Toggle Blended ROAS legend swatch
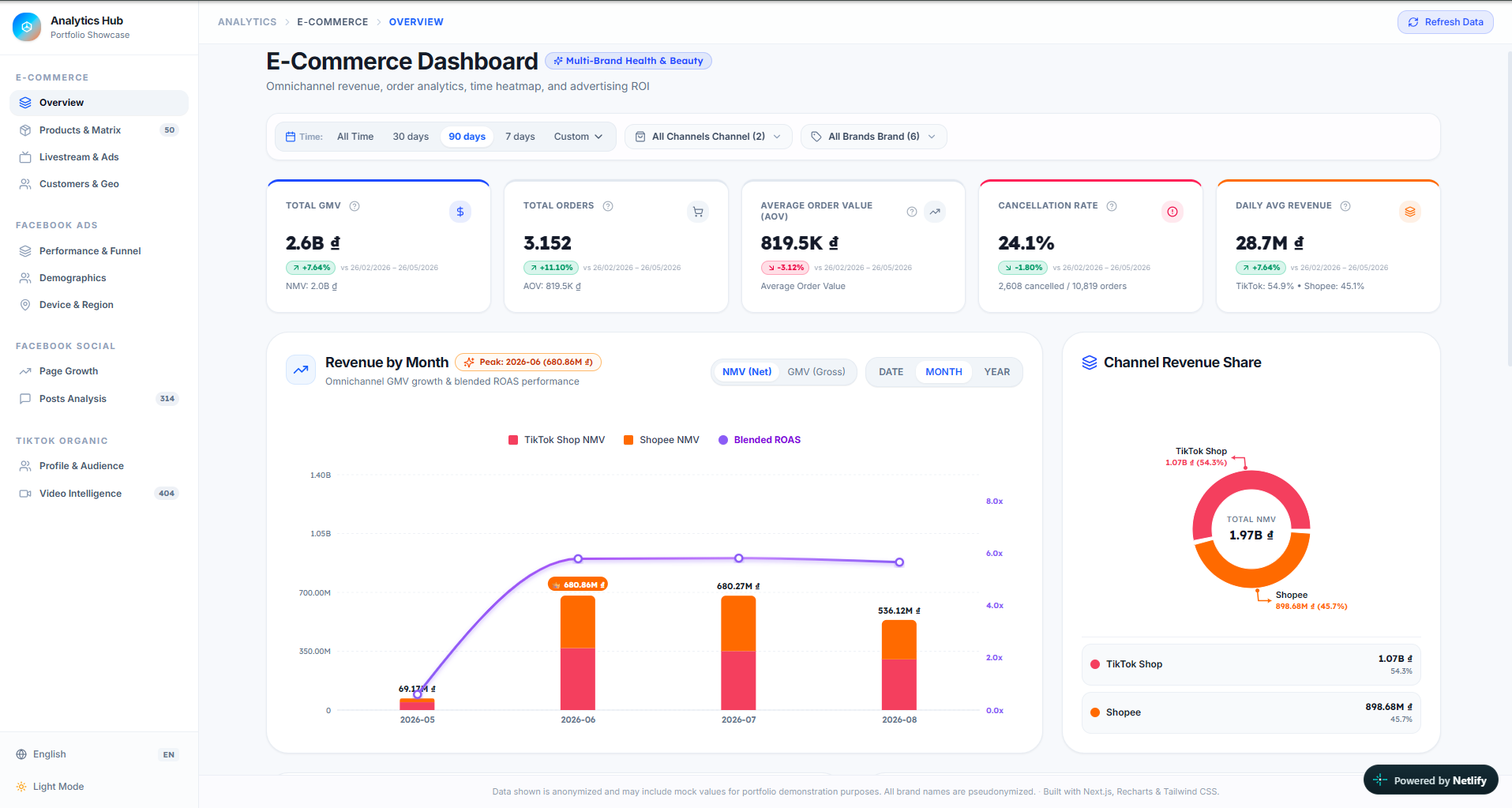 click(723, 440)
